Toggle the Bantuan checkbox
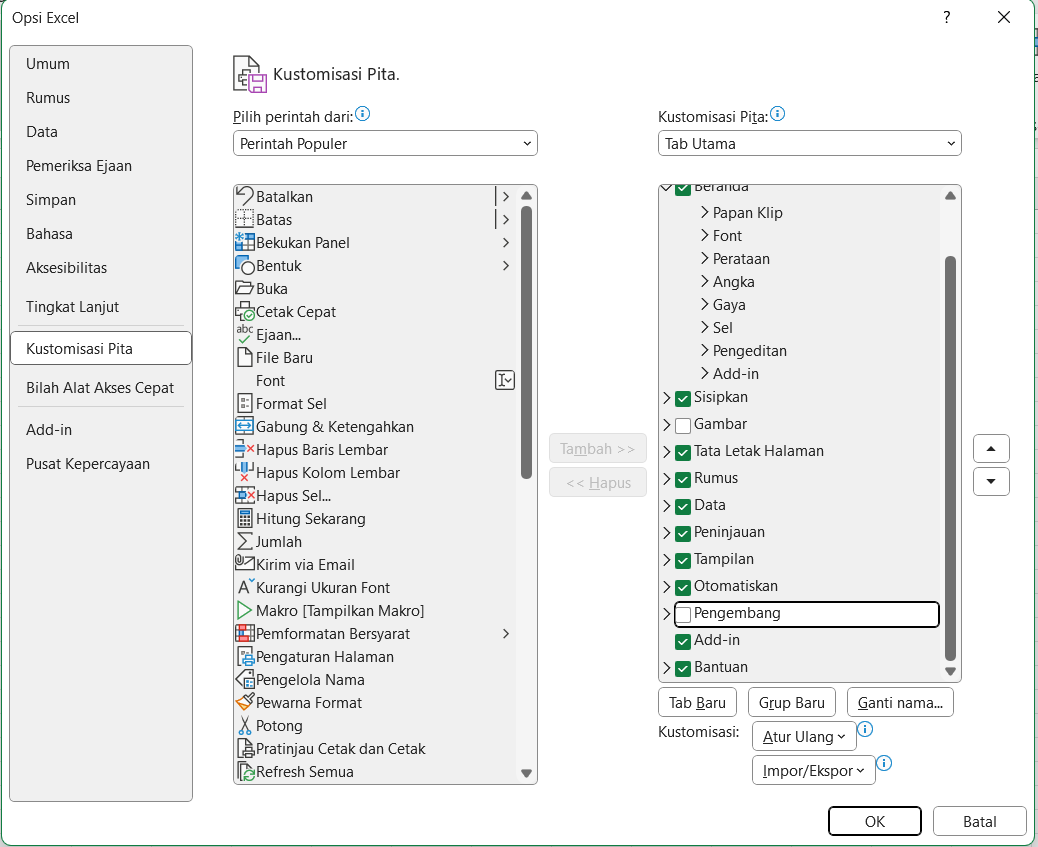The image size is (1038, 847). (683, 670)
